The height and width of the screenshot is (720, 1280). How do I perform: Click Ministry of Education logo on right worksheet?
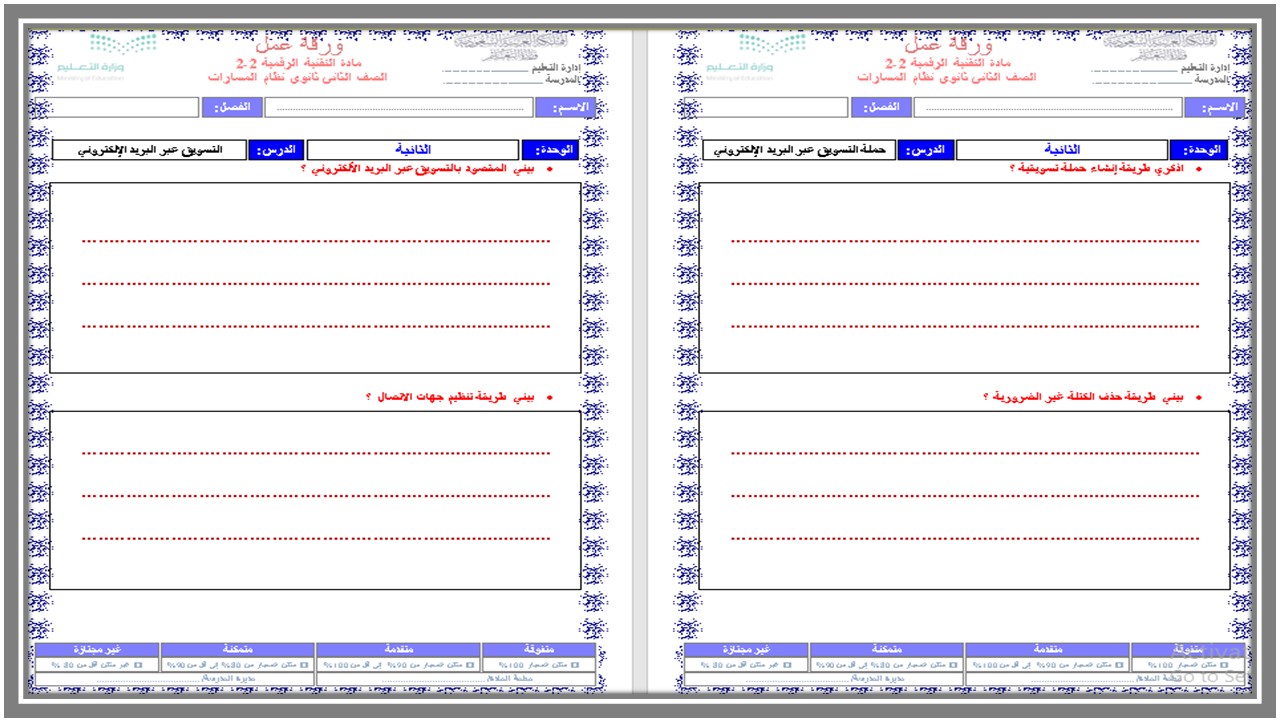coord(757,55)
